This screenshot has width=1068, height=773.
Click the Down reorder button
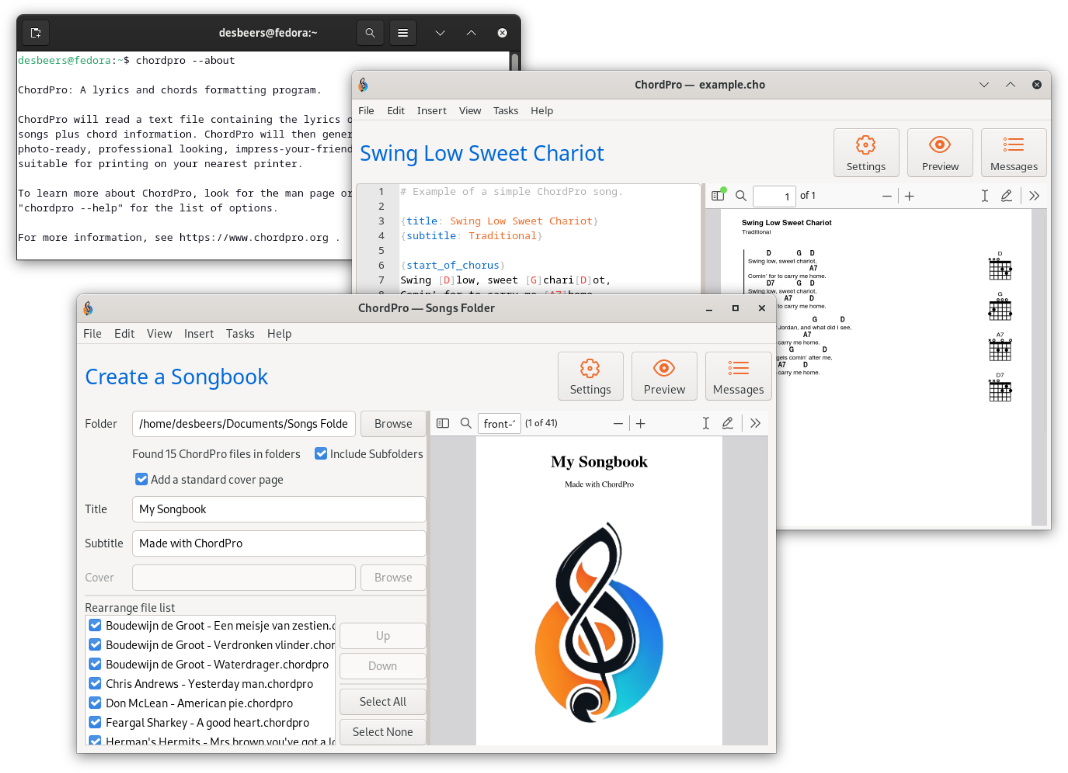click(x=383, y=666)
